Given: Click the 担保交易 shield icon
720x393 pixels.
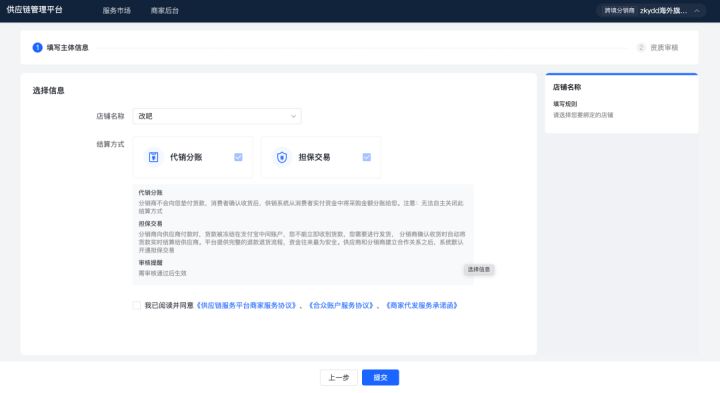Looking at the screenshot, I should 281,157.
